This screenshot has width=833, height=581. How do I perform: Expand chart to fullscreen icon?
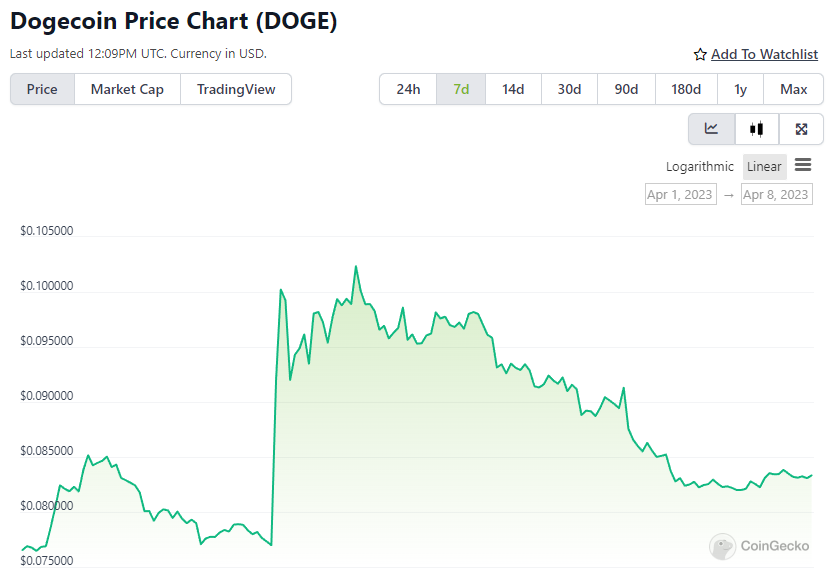801,129
